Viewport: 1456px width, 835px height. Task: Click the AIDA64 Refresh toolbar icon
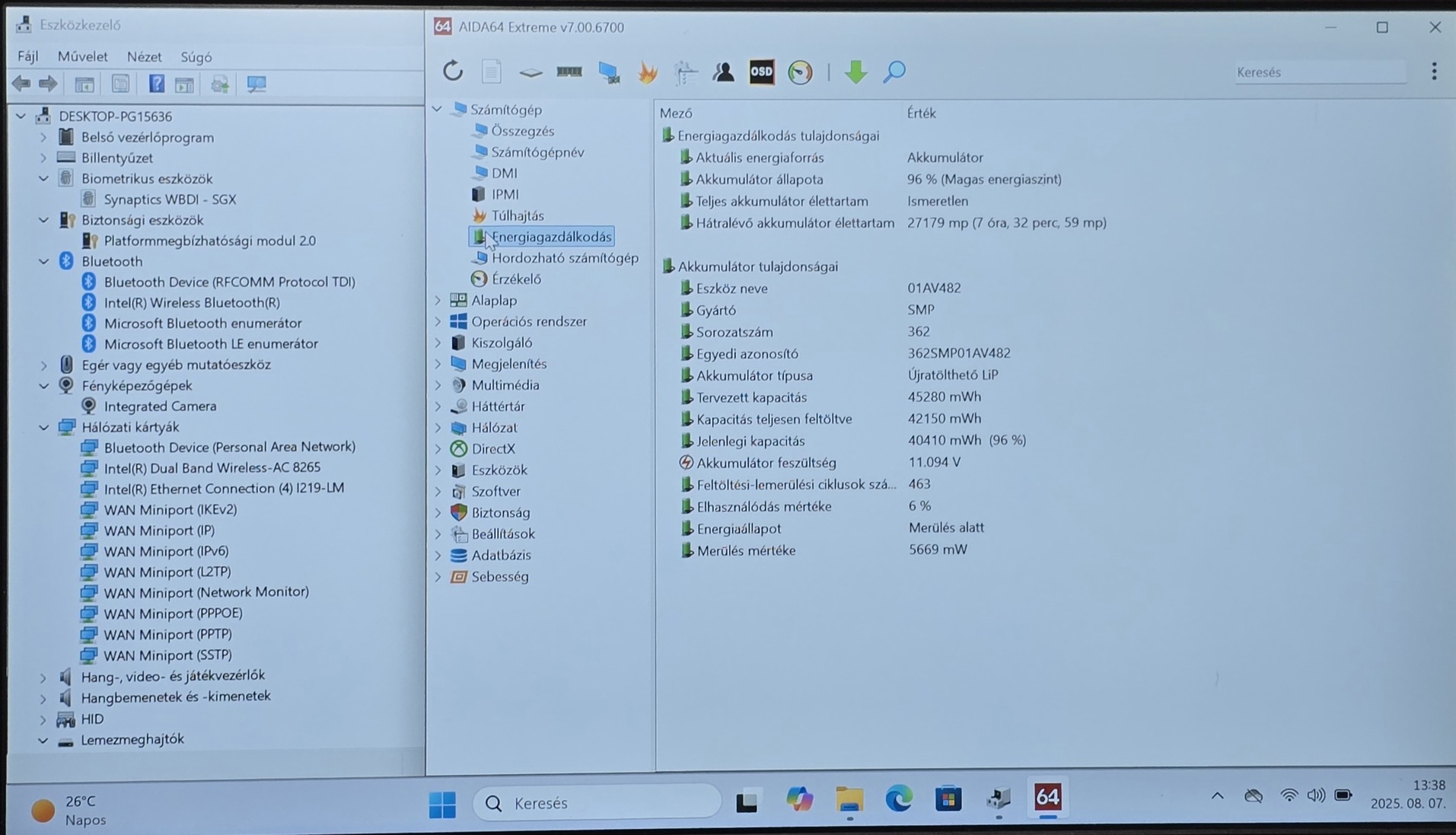click(453, 72)
